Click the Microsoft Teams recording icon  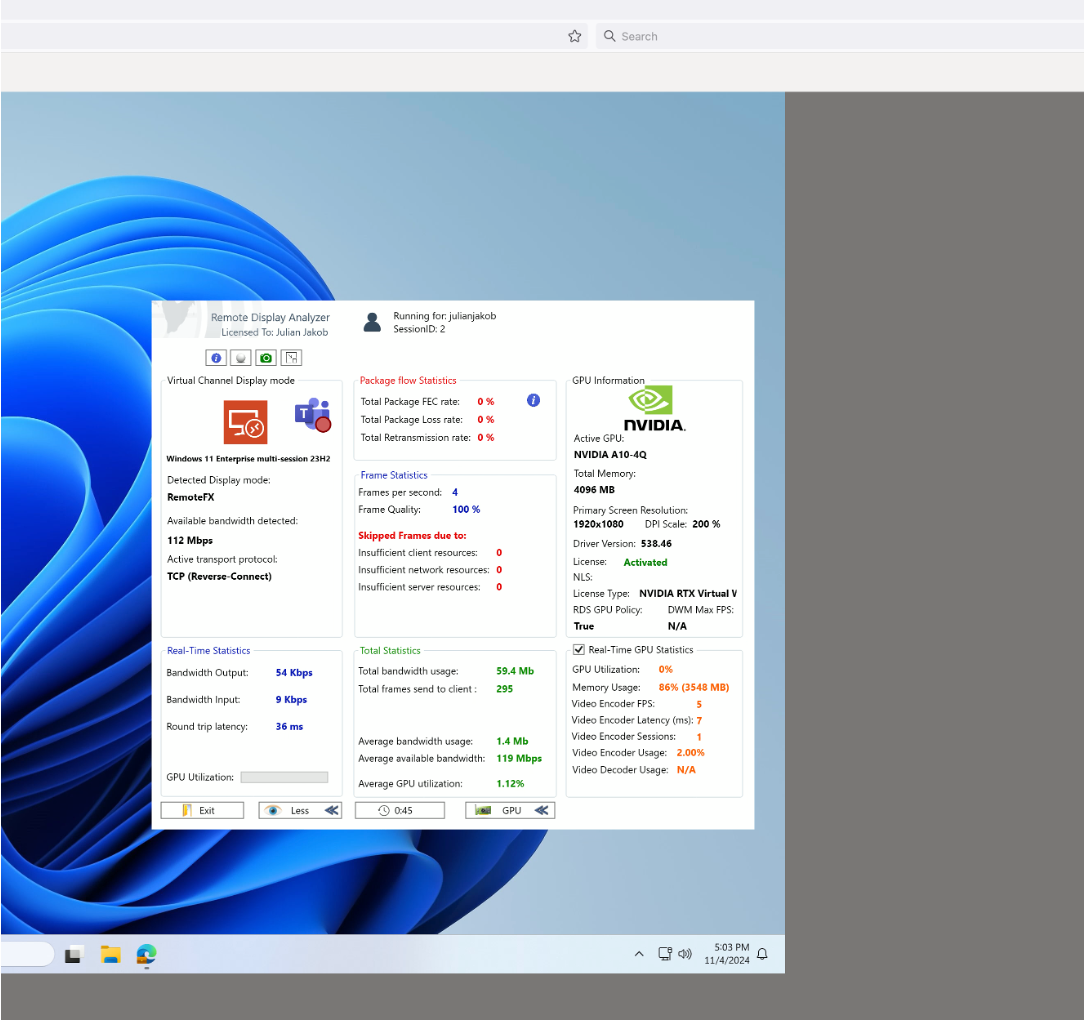click(x=313, y=415)
